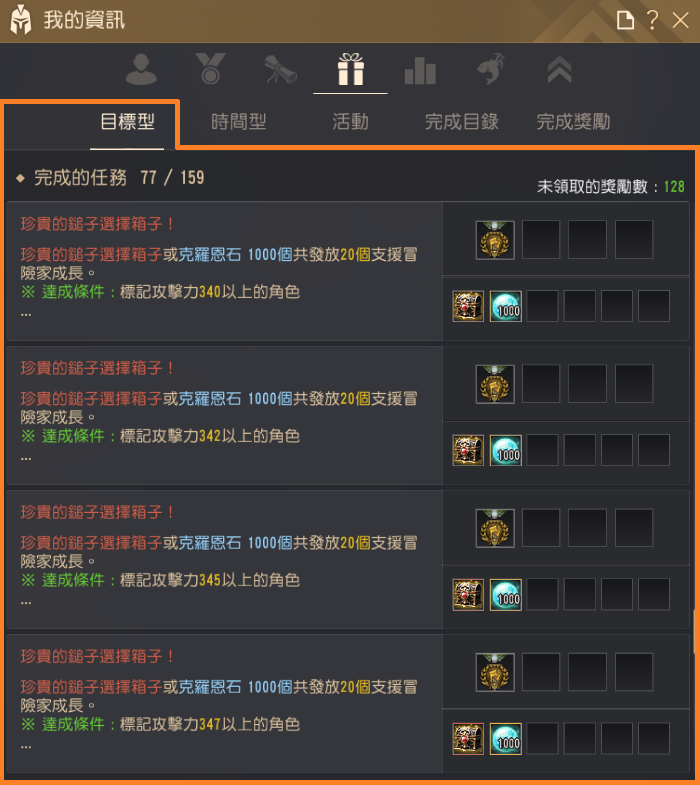Image resolution: width=700 pixels, height=785 pixels.
Task: Open the telescope and scroll icon tab
Action: click(x=280, y=69)
